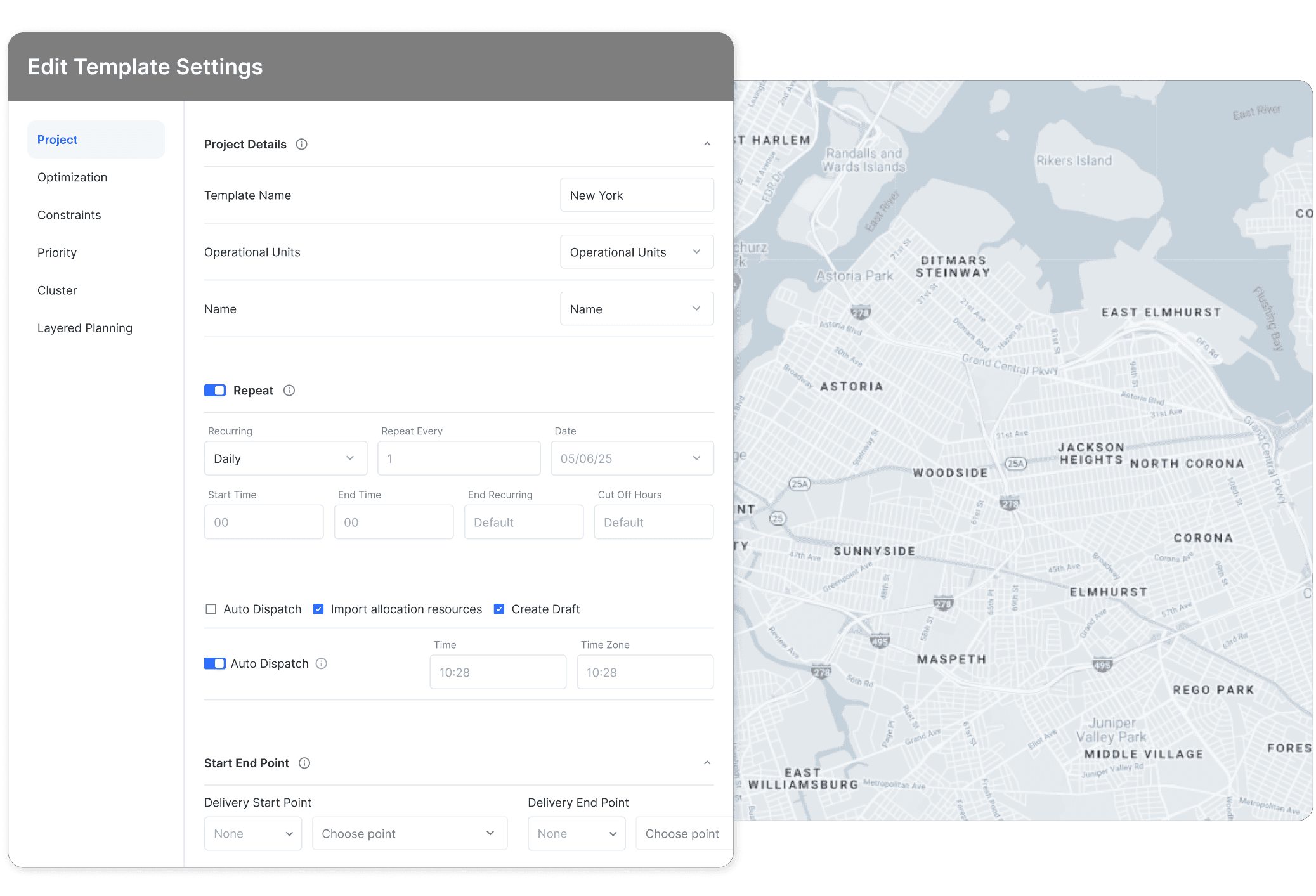Open the Date 05/06/25 dropdown

[632, 458]
